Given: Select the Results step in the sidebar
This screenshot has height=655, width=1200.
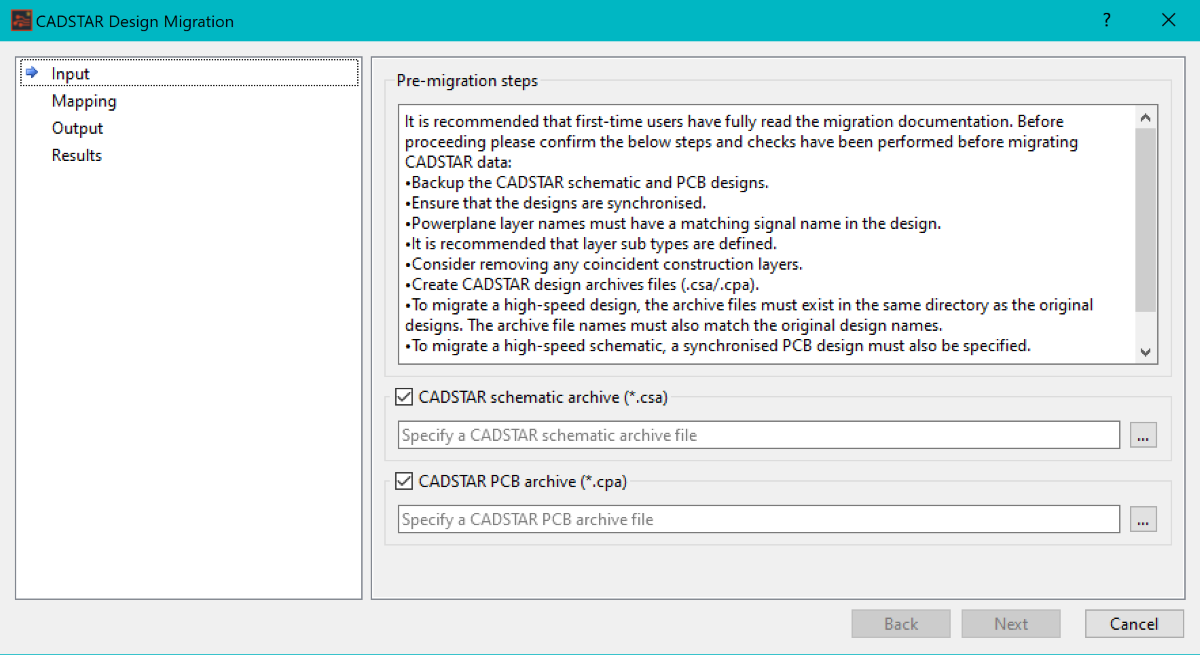Looking at the screenshot, I should tap(77, 155).
